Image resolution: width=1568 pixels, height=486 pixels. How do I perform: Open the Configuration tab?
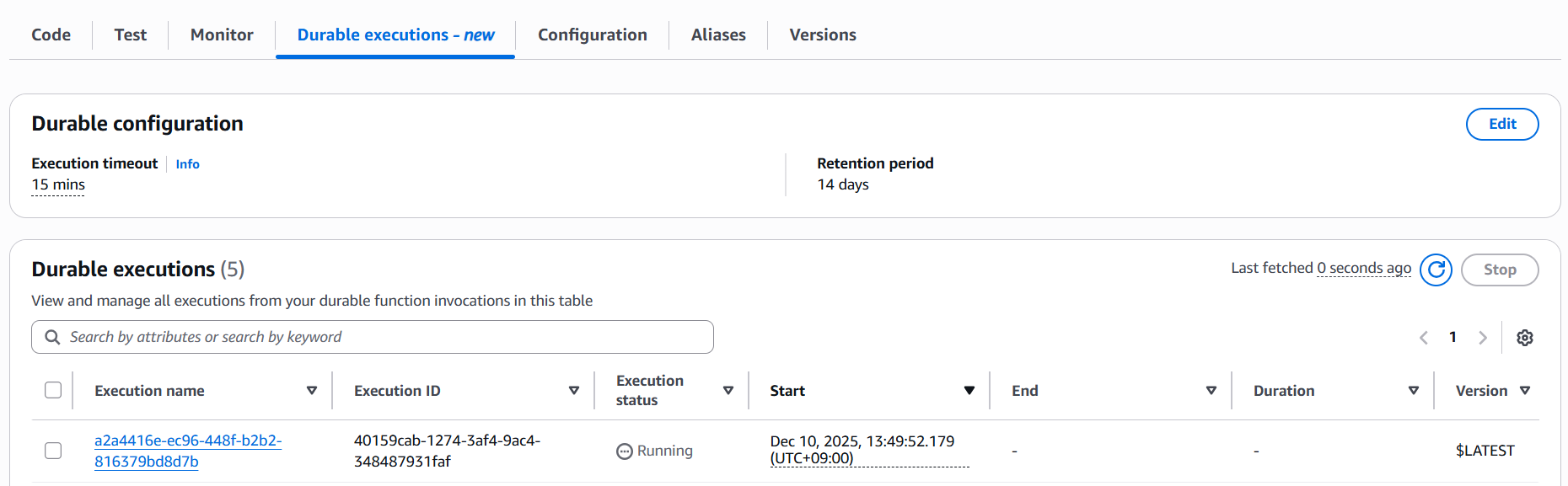pyautogui.click(x=592, y=35)
